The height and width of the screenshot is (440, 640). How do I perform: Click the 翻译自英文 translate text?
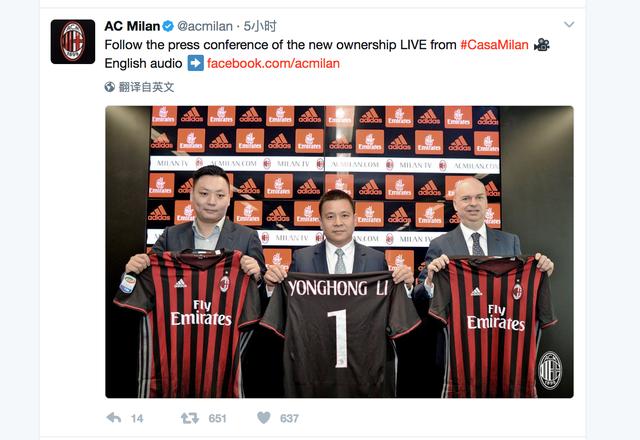click(x=147, y=87)
